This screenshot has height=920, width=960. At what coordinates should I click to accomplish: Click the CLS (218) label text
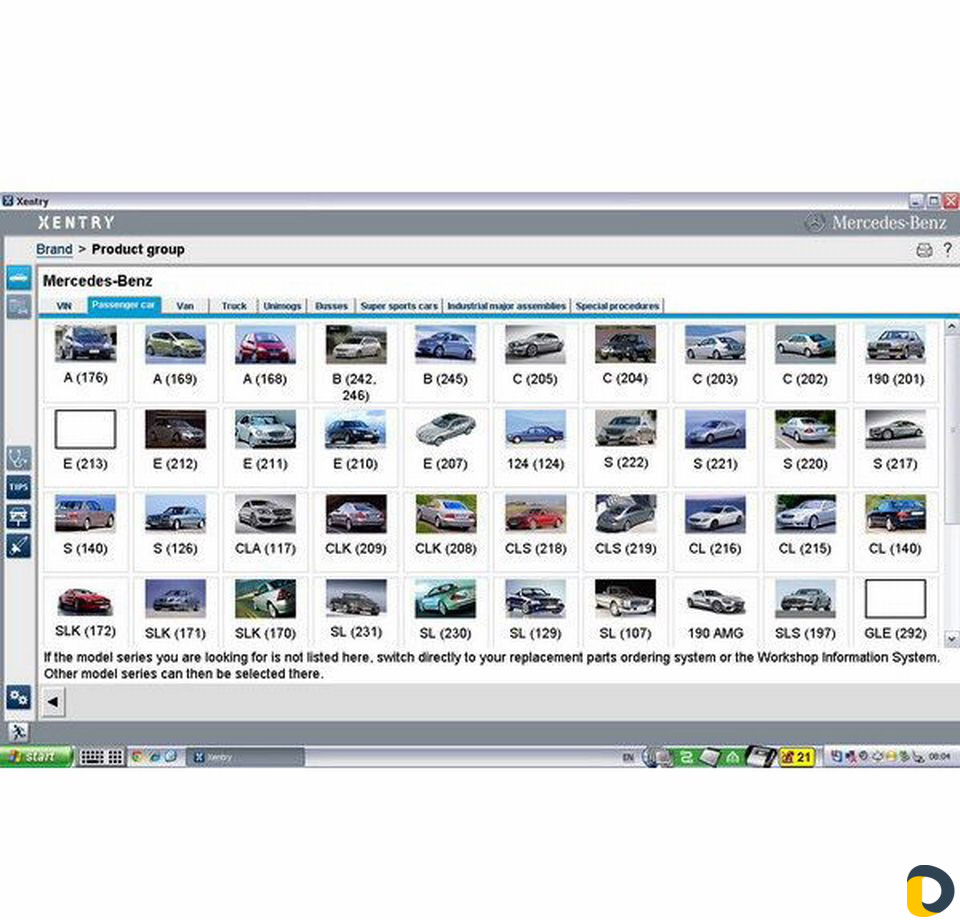tap(535, 548)
